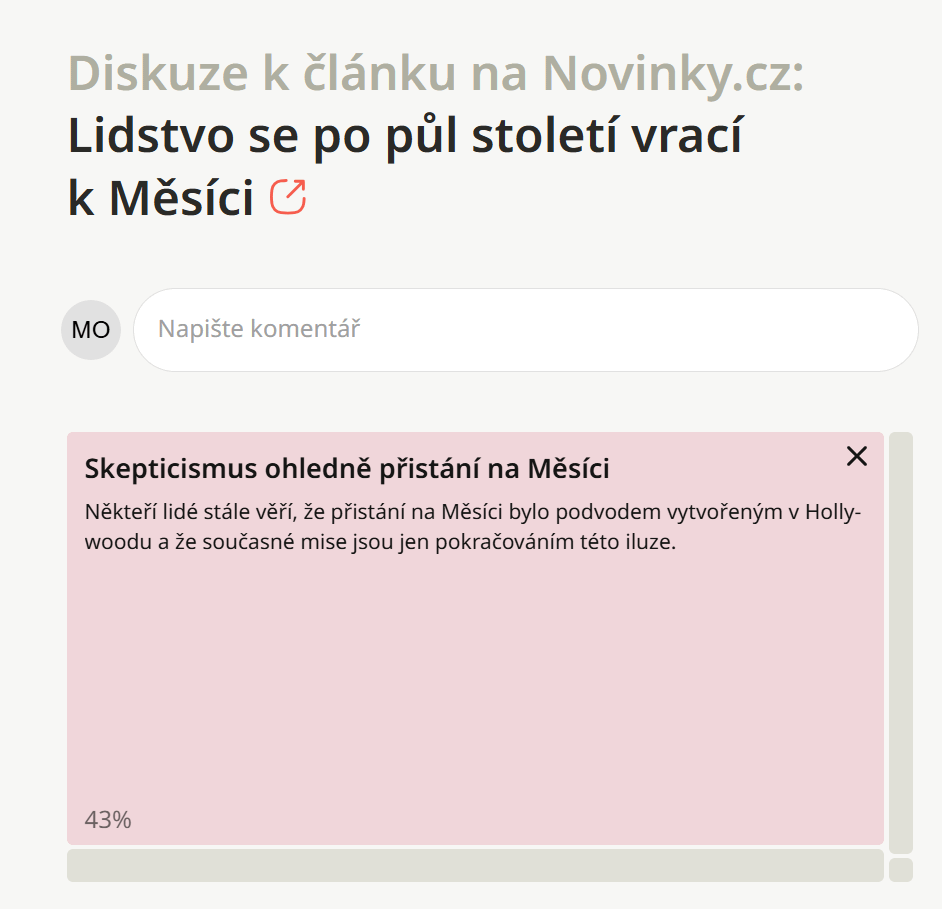942x909 pixels.
Task: Click the 43% label on the card
Action: pos(108,820)
